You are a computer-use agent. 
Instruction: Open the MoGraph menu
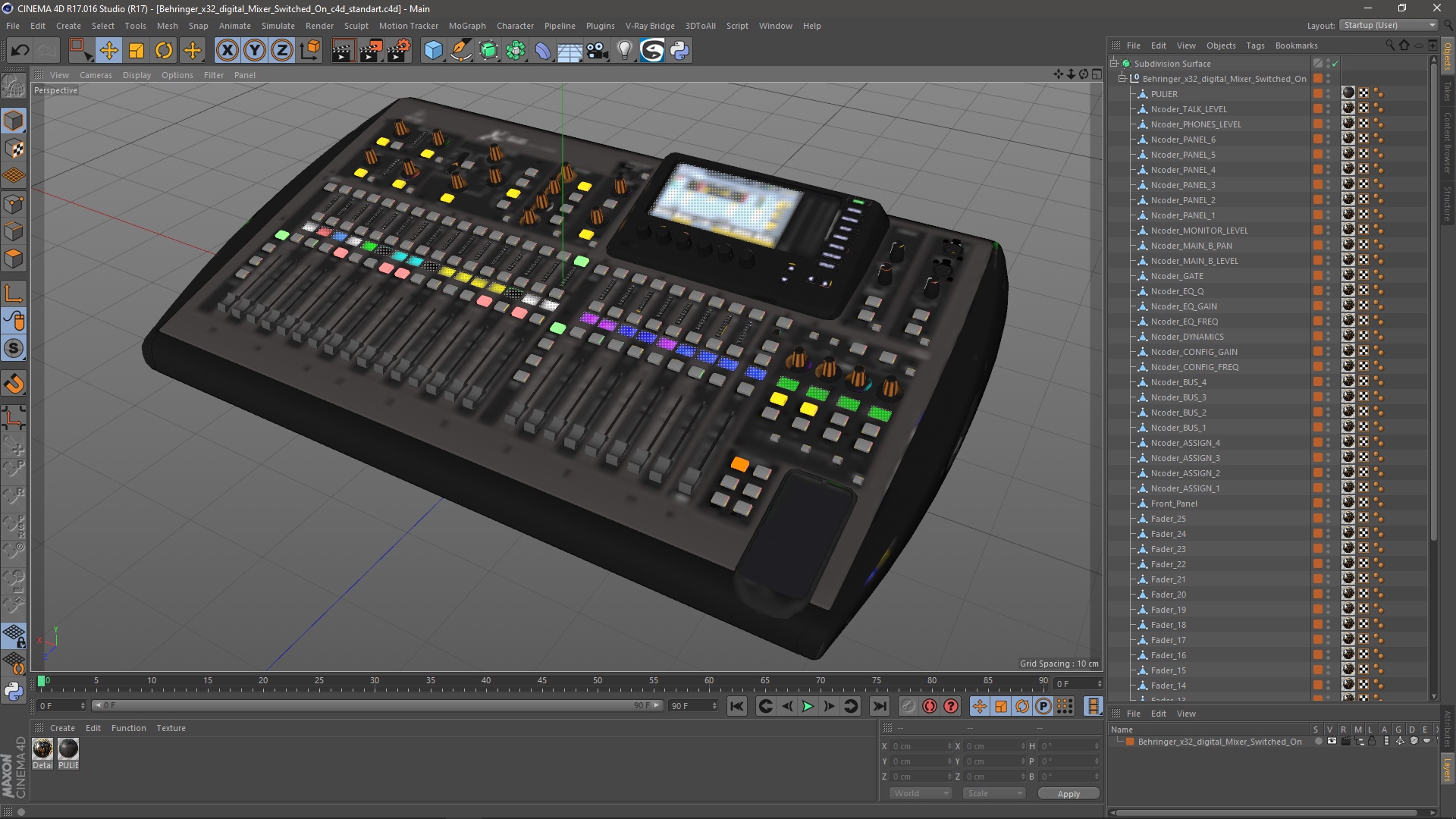pos(466,26)
